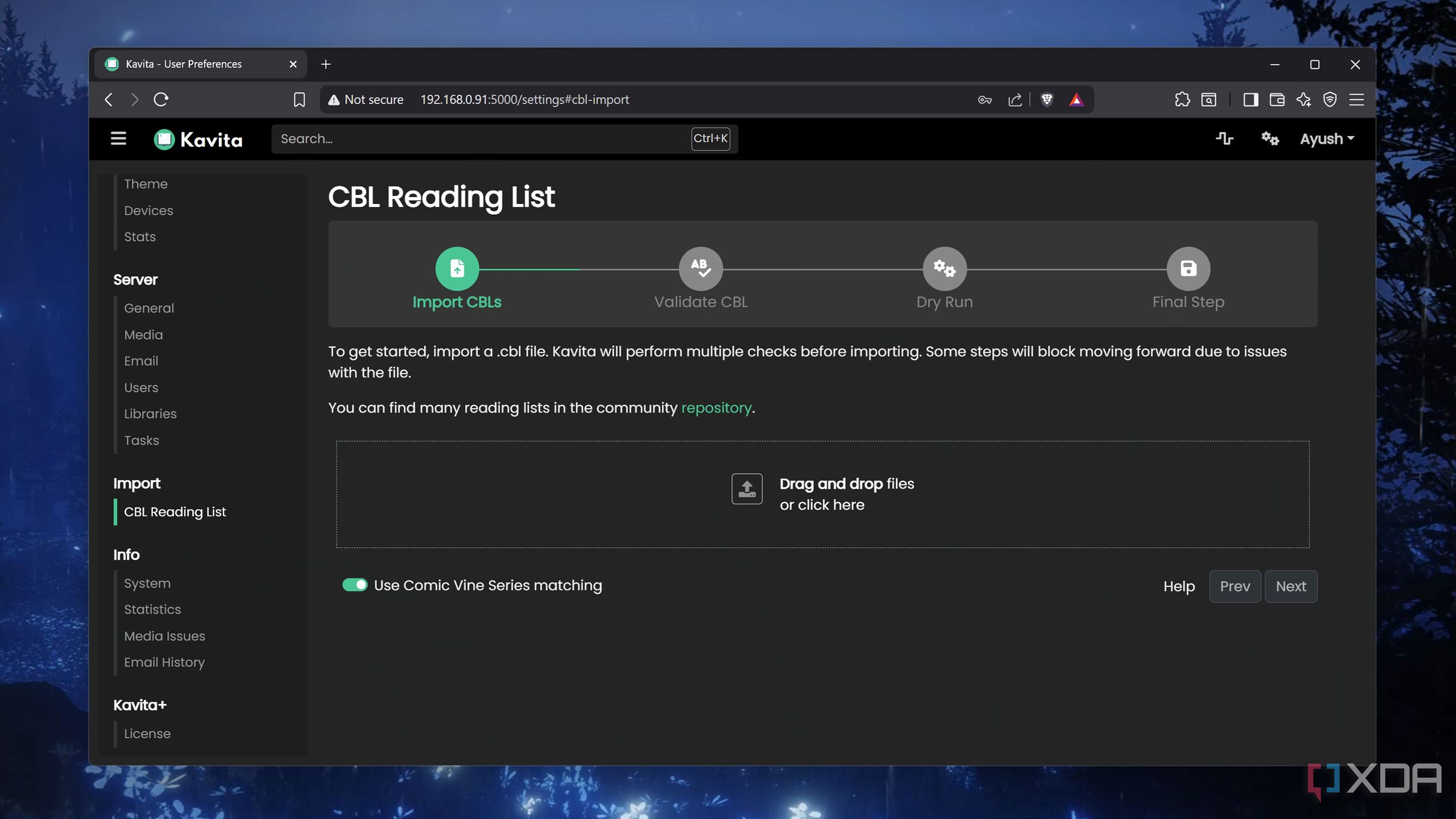
Task: Open Tasks server settings
Action: 141,440
